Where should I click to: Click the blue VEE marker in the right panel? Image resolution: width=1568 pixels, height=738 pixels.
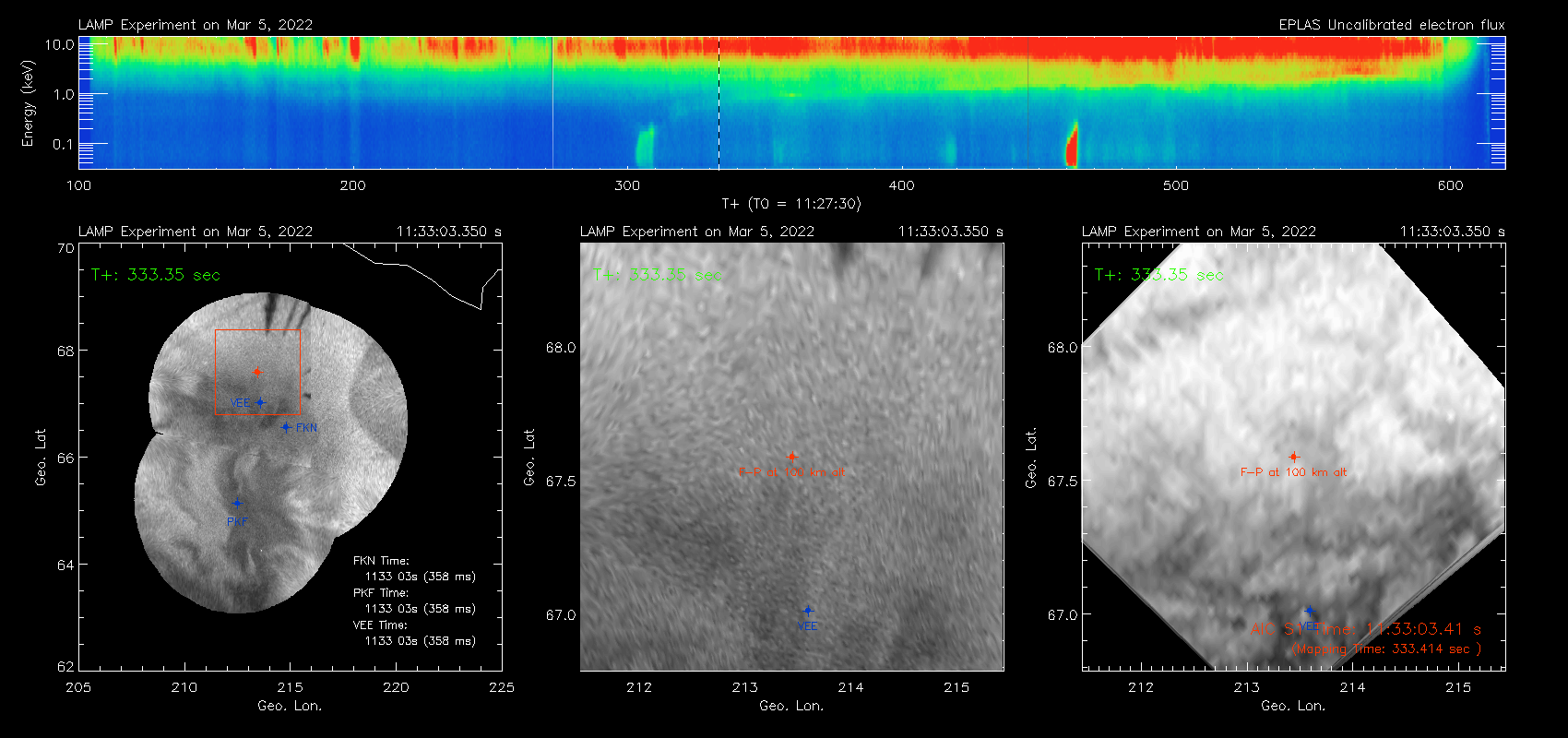[x=1310, y=611]
